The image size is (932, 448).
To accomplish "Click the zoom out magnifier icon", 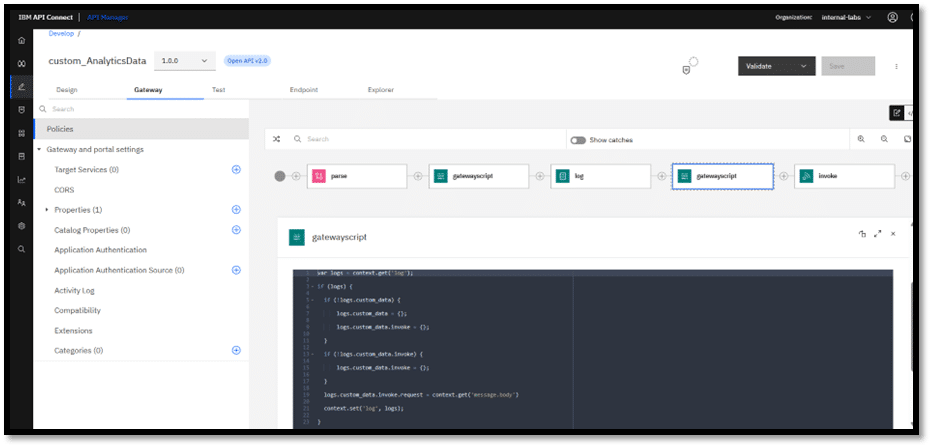I will coord(884,139).
